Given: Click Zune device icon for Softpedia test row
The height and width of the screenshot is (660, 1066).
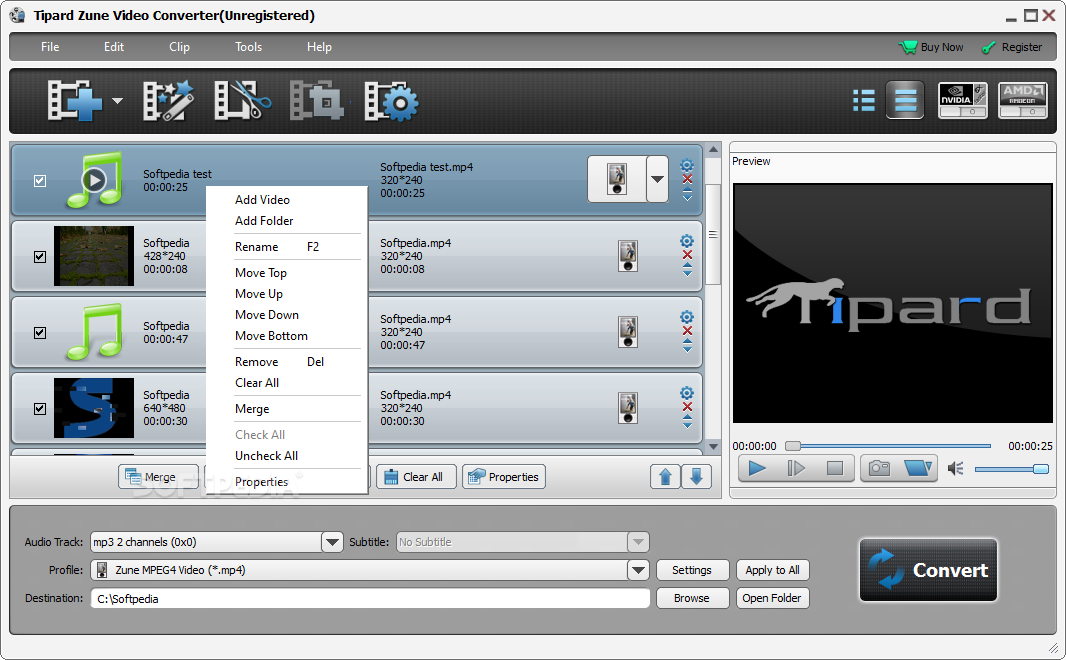Looking at the screenshot, I should coord(617,179).
